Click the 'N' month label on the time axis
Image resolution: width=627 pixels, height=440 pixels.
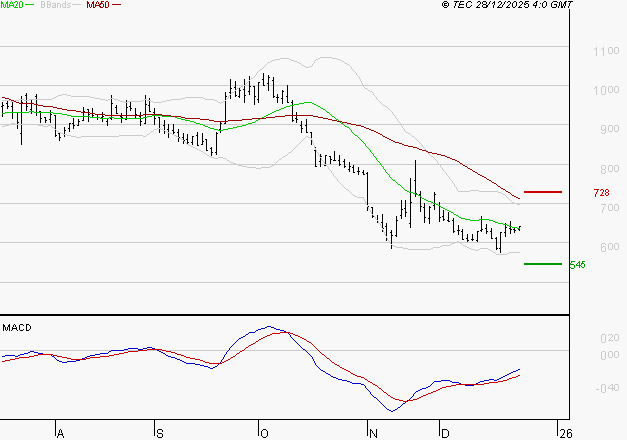click(x=371, y=433)
